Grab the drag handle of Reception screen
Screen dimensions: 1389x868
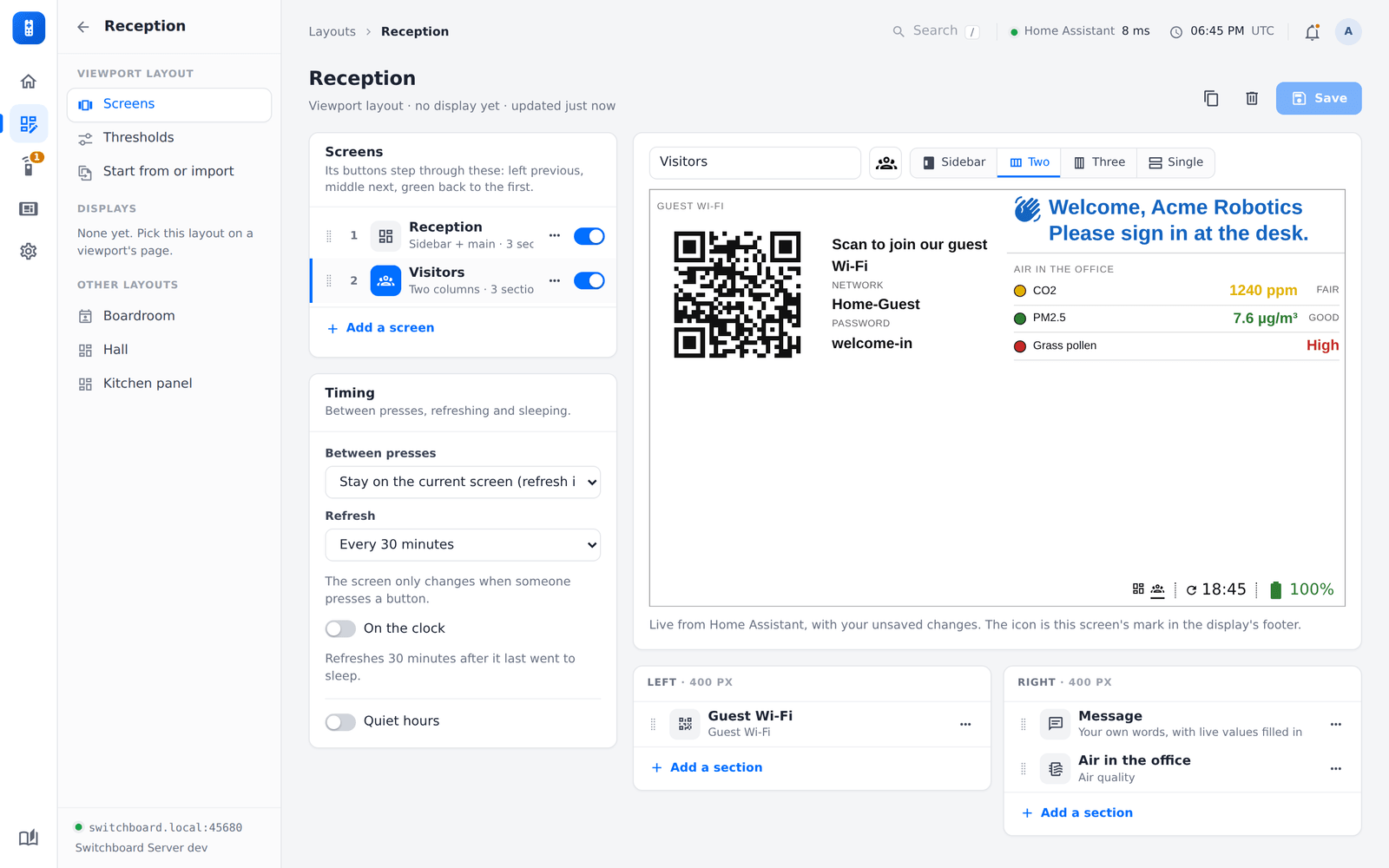[x=329, y=236]
